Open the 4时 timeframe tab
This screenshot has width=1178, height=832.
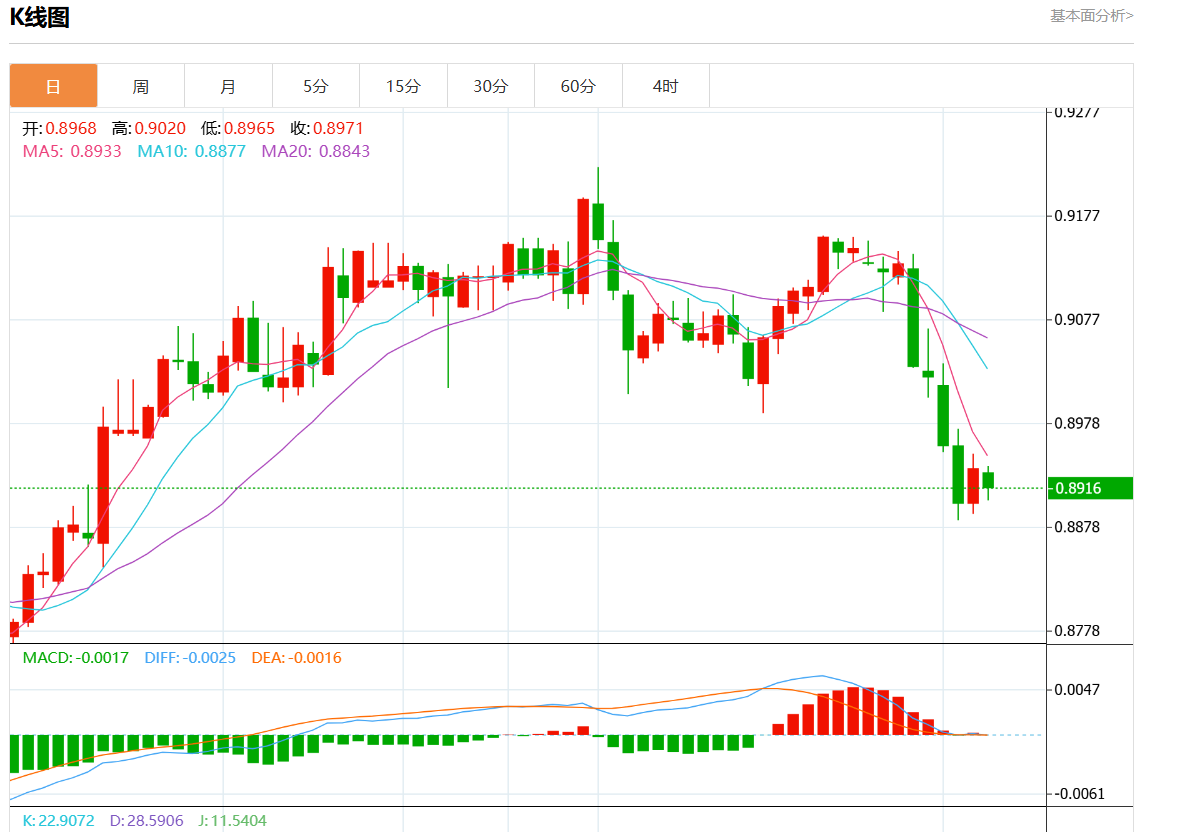666,86
